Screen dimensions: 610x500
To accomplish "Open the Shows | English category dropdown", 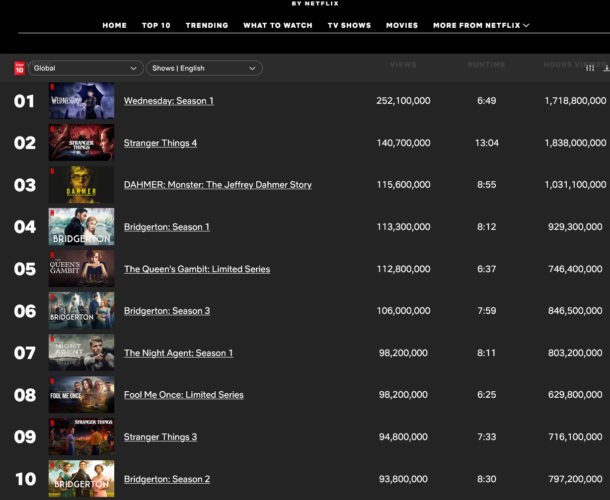I will (x=204, y=68).
